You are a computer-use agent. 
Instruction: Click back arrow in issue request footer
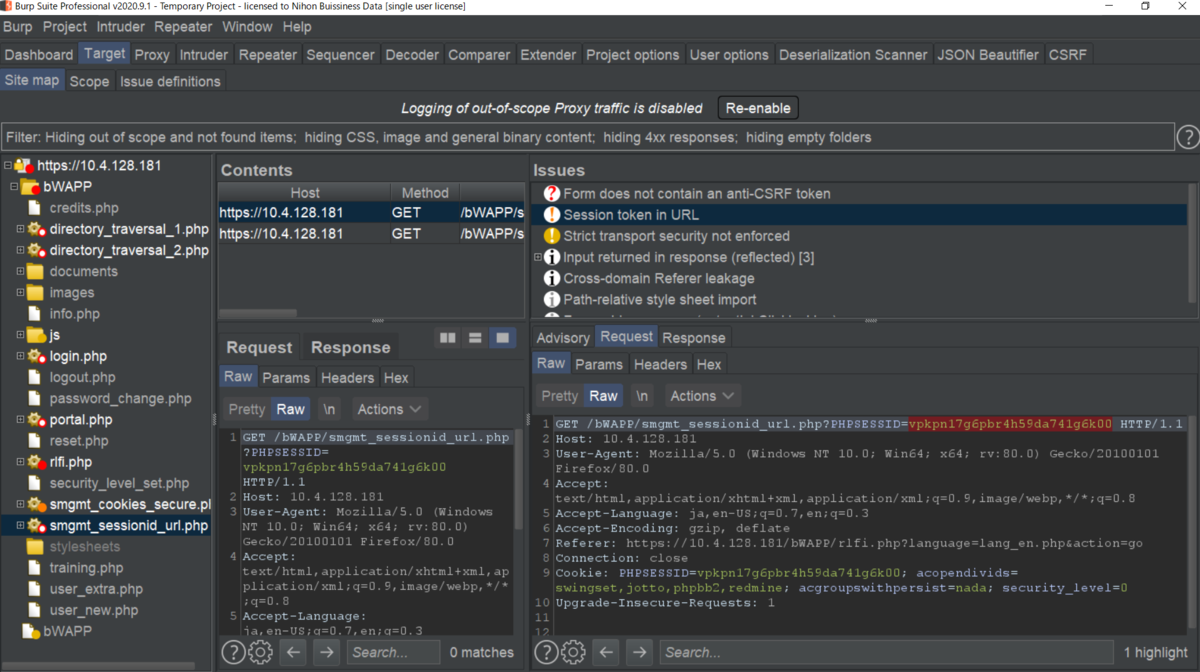click(x=605, y=652)
